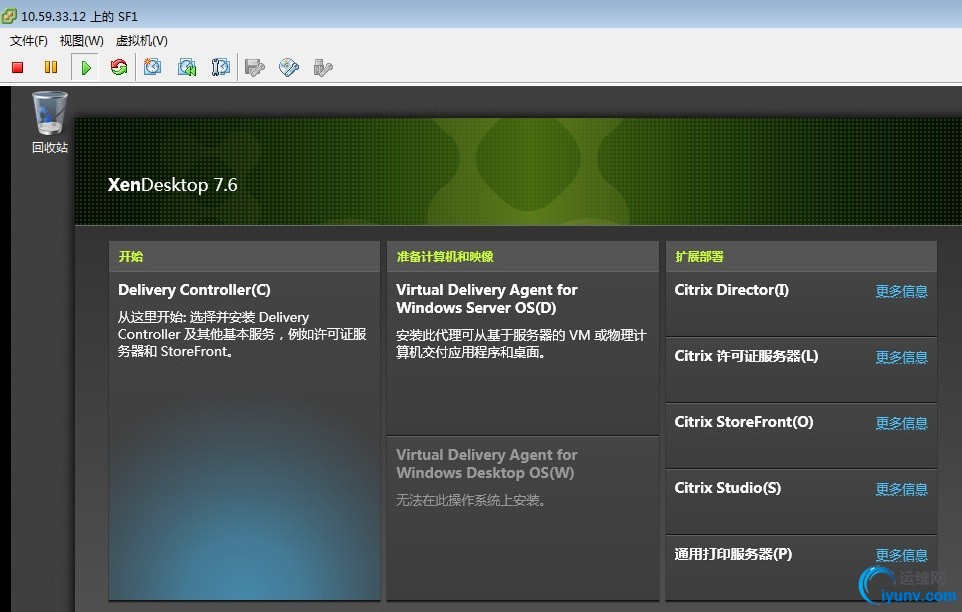Viewport: 962px width, 612px height.
Task: Select the Recycle Bin desktop icon
Action: click(50, 121)
